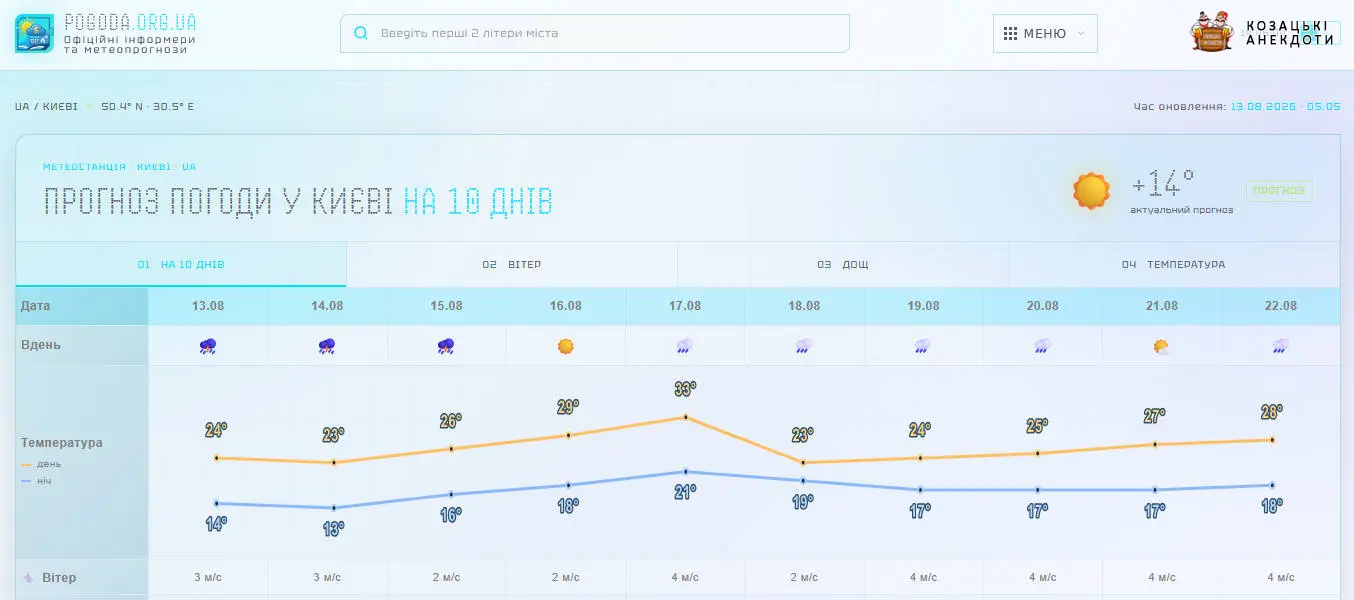Viewport: 1354px width, 600px height.
Task: Click the green Прогноз button
Action: coord(1279,190)
